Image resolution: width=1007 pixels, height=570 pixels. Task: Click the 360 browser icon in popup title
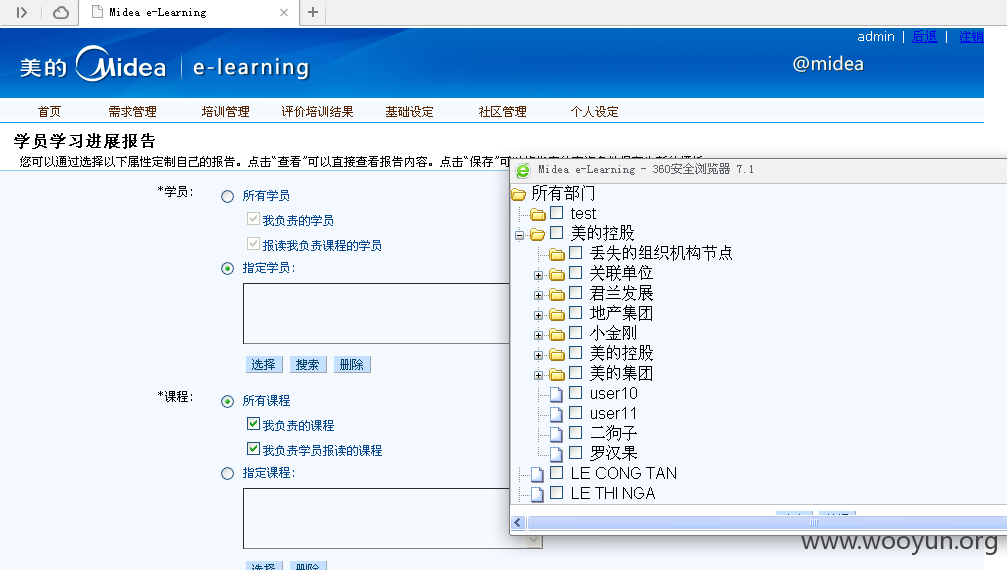click(x=523, y=170)
